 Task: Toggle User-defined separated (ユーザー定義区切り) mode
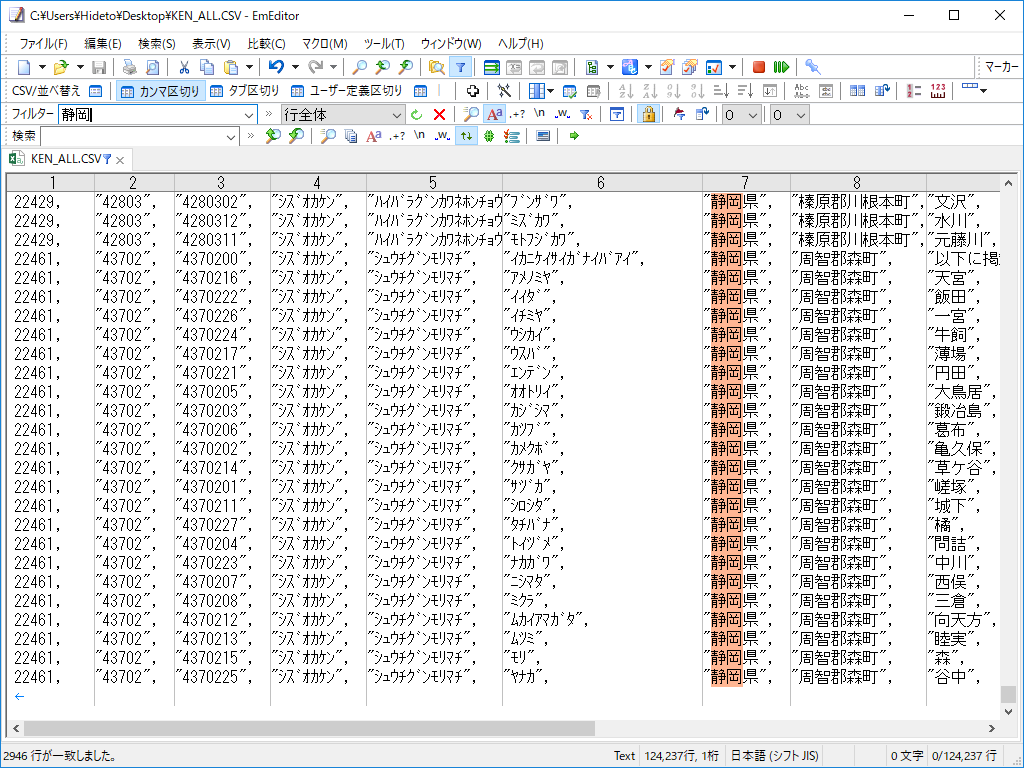click(347, 91)
